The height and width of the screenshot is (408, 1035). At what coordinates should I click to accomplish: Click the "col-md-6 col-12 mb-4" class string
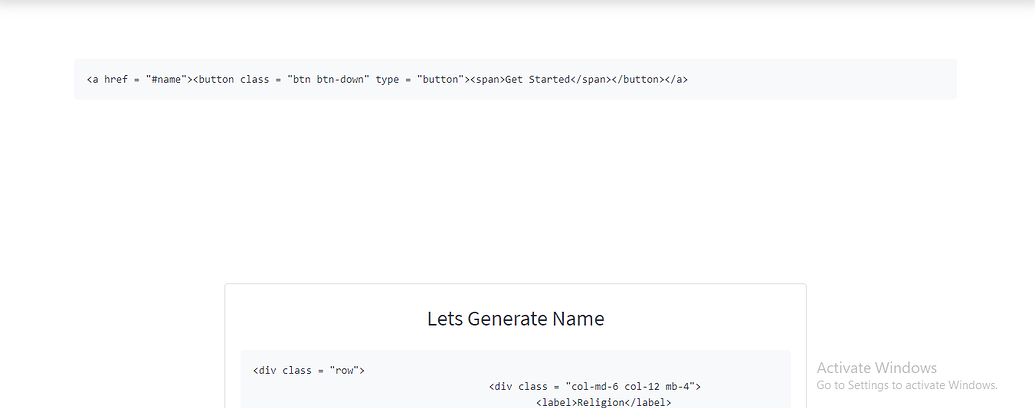pyautogui.click(x=631, y=386)
